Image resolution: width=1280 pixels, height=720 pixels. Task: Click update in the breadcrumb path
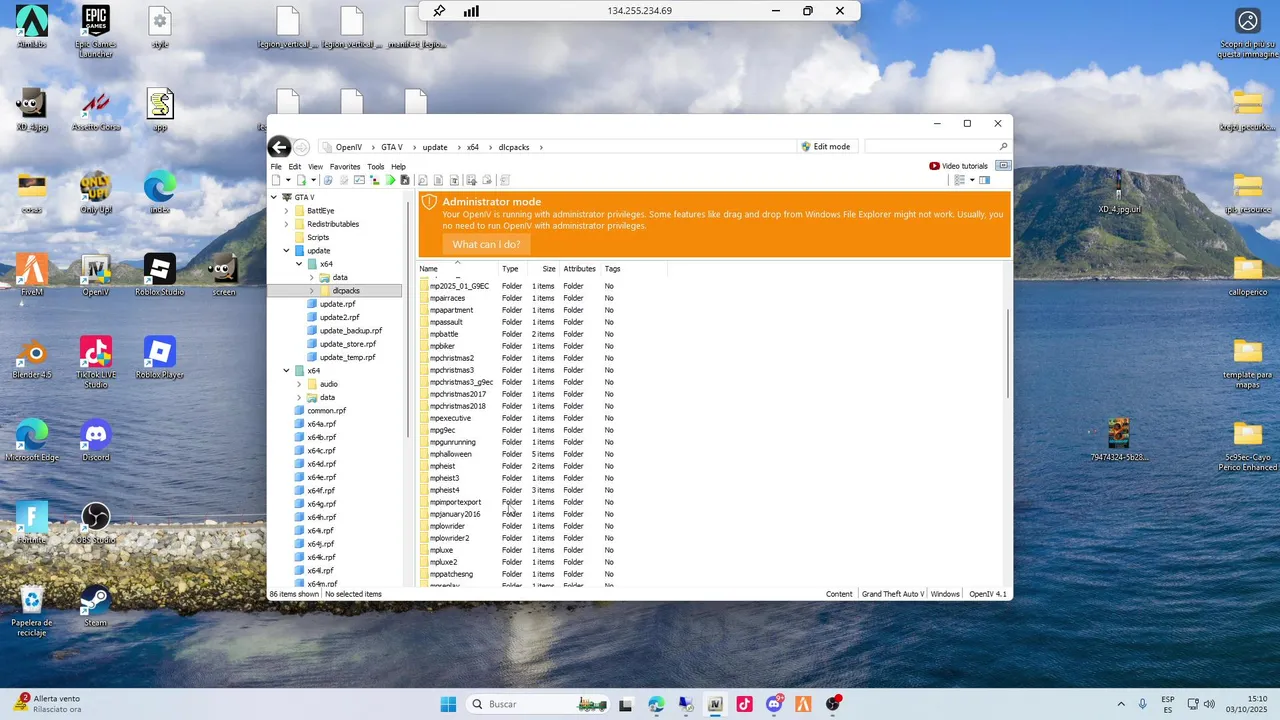pyautogui.click(x=435, y=147)
